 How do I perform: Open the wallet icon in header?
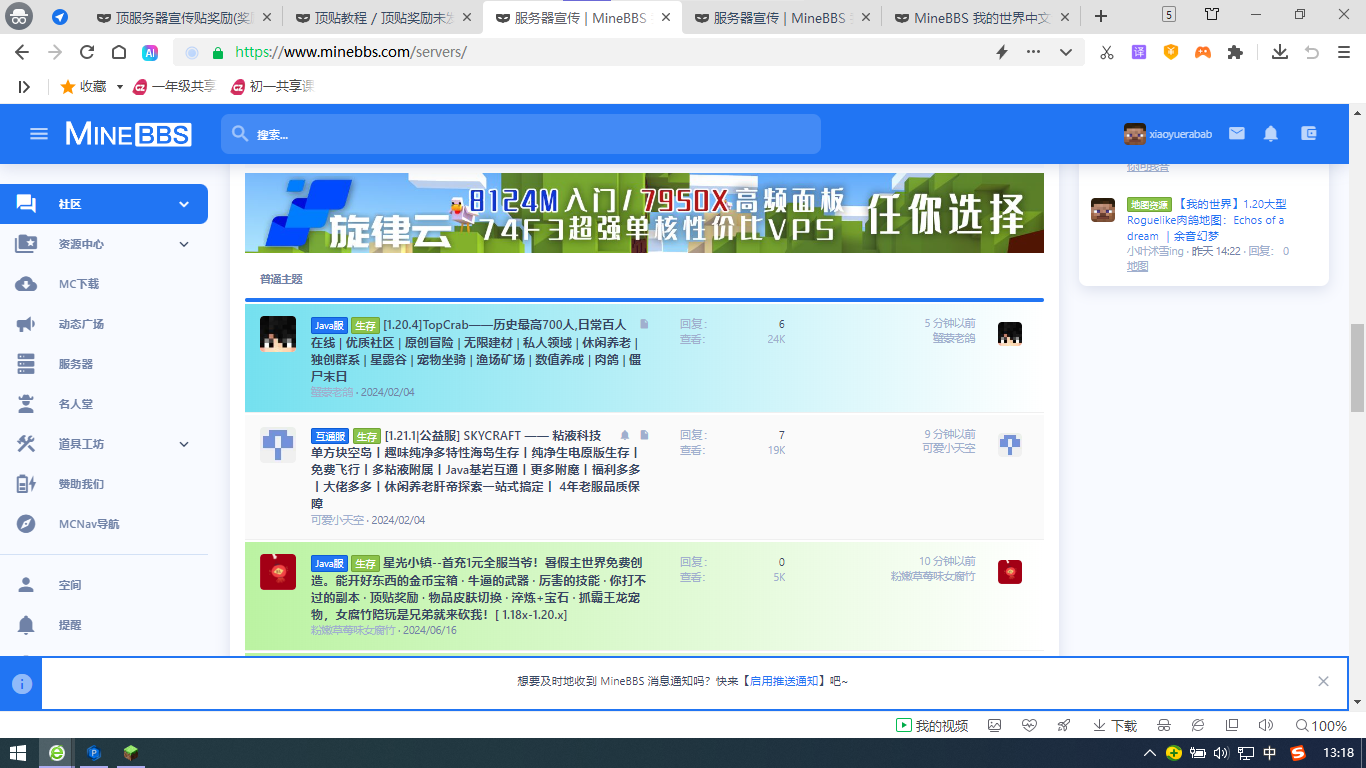[1309, 133]
